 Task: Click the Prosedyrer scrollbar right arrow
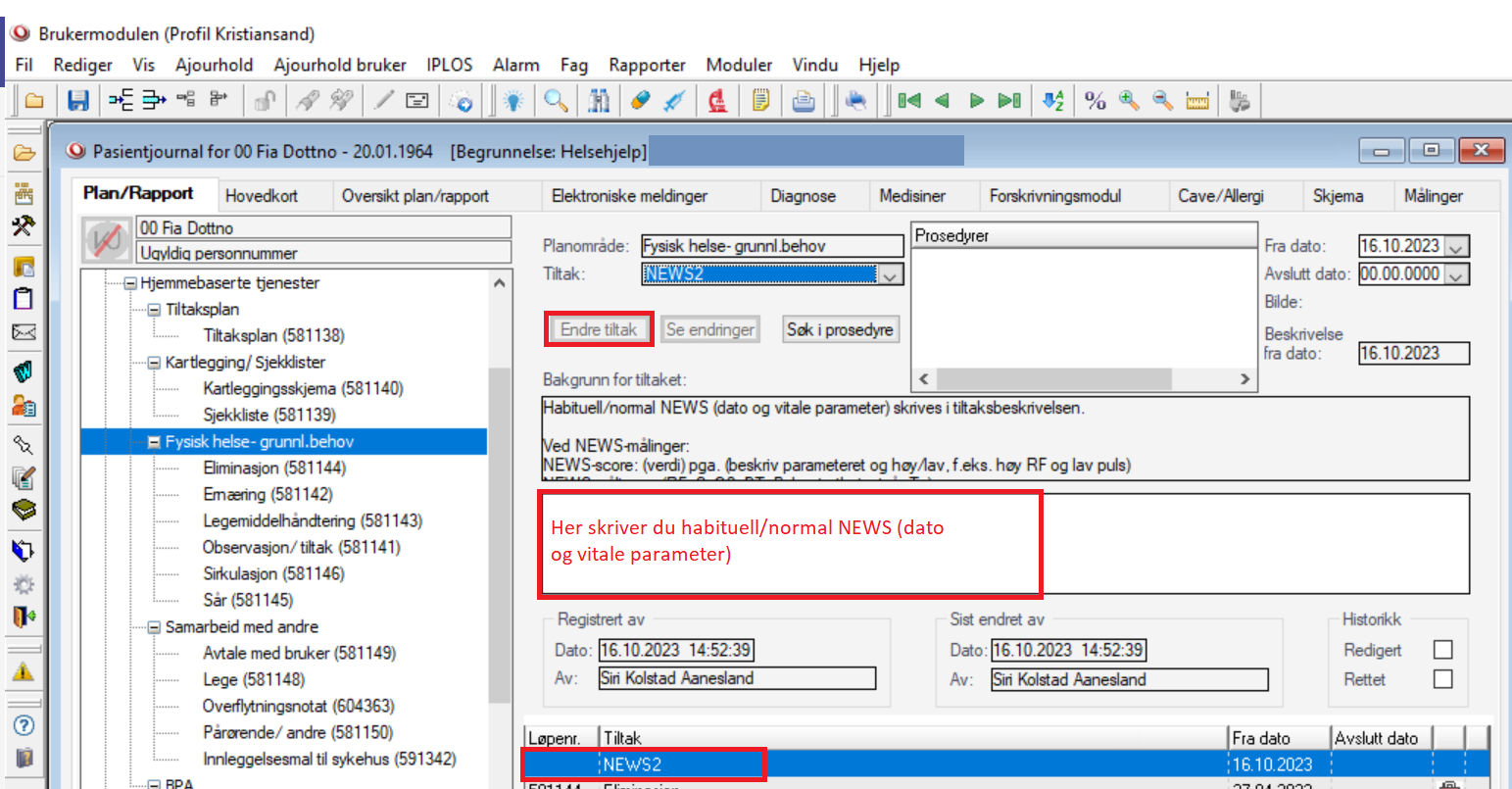pyautogui.click(x=1245, y=378)
